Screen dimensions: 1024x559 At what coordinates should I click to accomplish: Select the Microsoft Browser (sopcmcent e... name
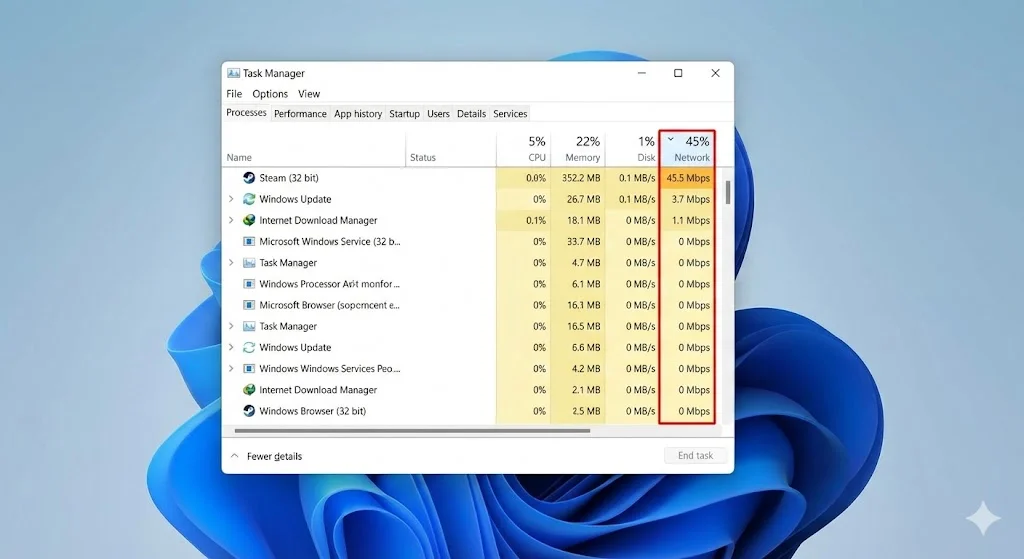pos(329,305)
